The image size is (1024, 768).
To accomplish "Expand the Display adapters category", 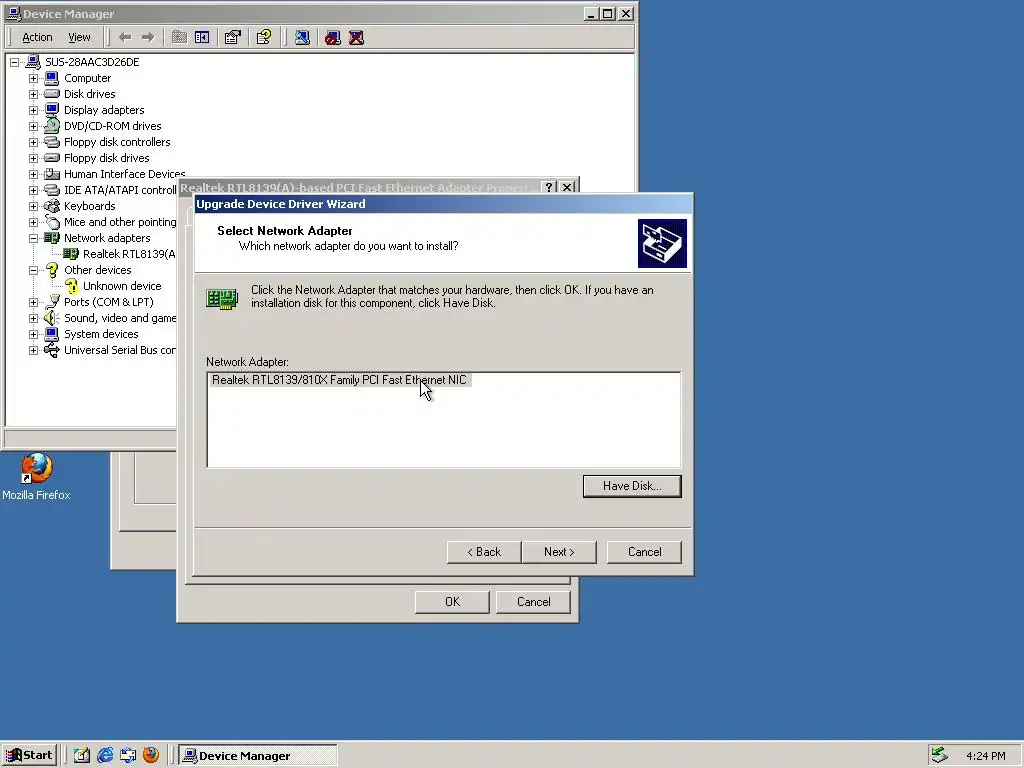I will (33, 110).
